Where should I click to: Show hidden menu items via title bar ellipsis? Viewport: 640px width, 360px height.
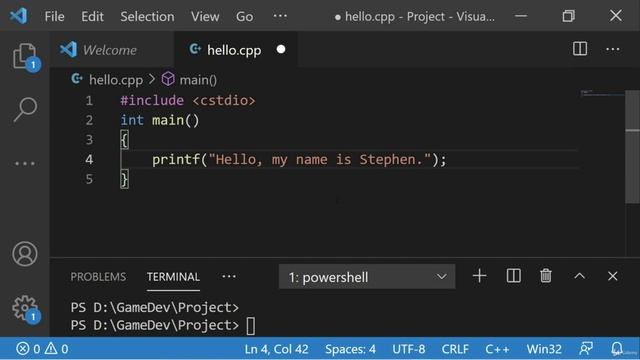(x=280, y=16)
